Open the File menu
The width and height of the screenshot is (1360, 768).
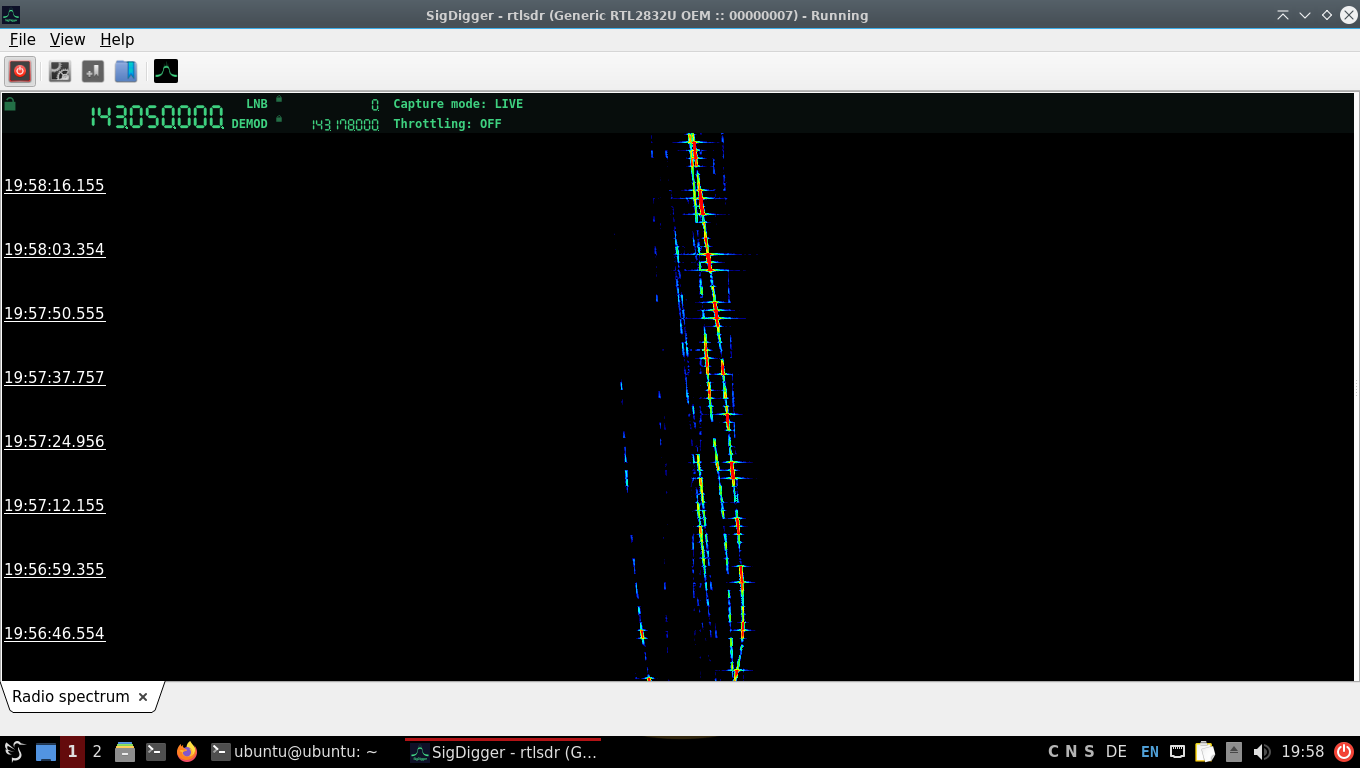tap(22, 39)
